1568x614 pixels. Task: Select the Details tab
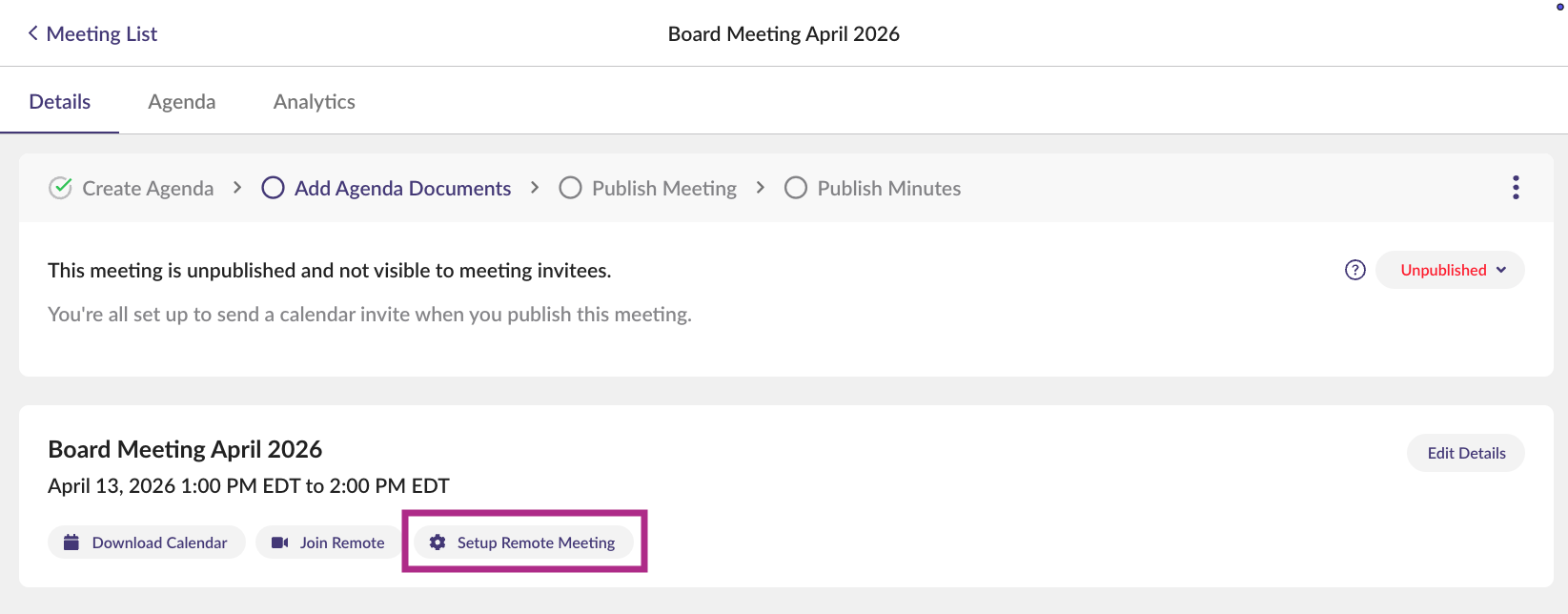click(x=59, y=102)
